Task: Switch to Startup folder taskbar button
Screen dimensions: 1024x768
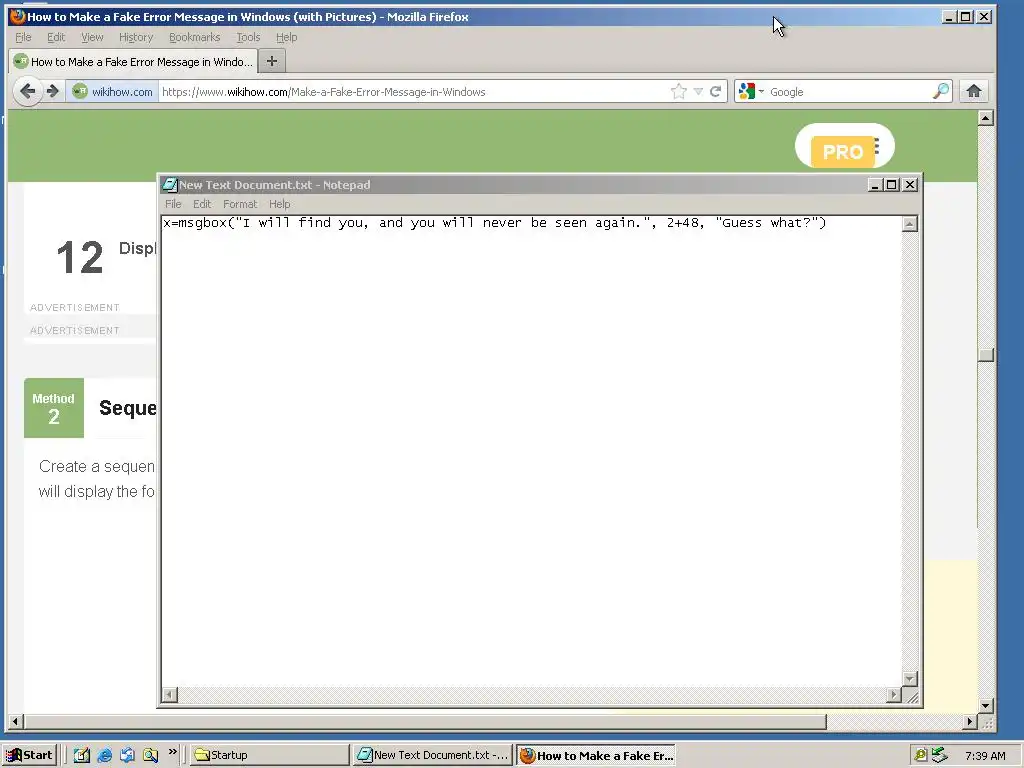Action: pyautogui.click(x=270, y=755)
